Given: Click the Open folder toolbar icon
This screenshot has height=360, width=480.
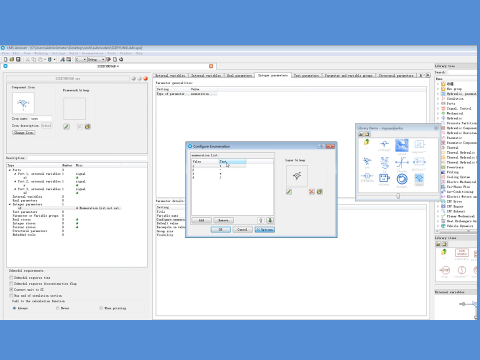Looking at the screenshot, I should [x=12, y=59].
